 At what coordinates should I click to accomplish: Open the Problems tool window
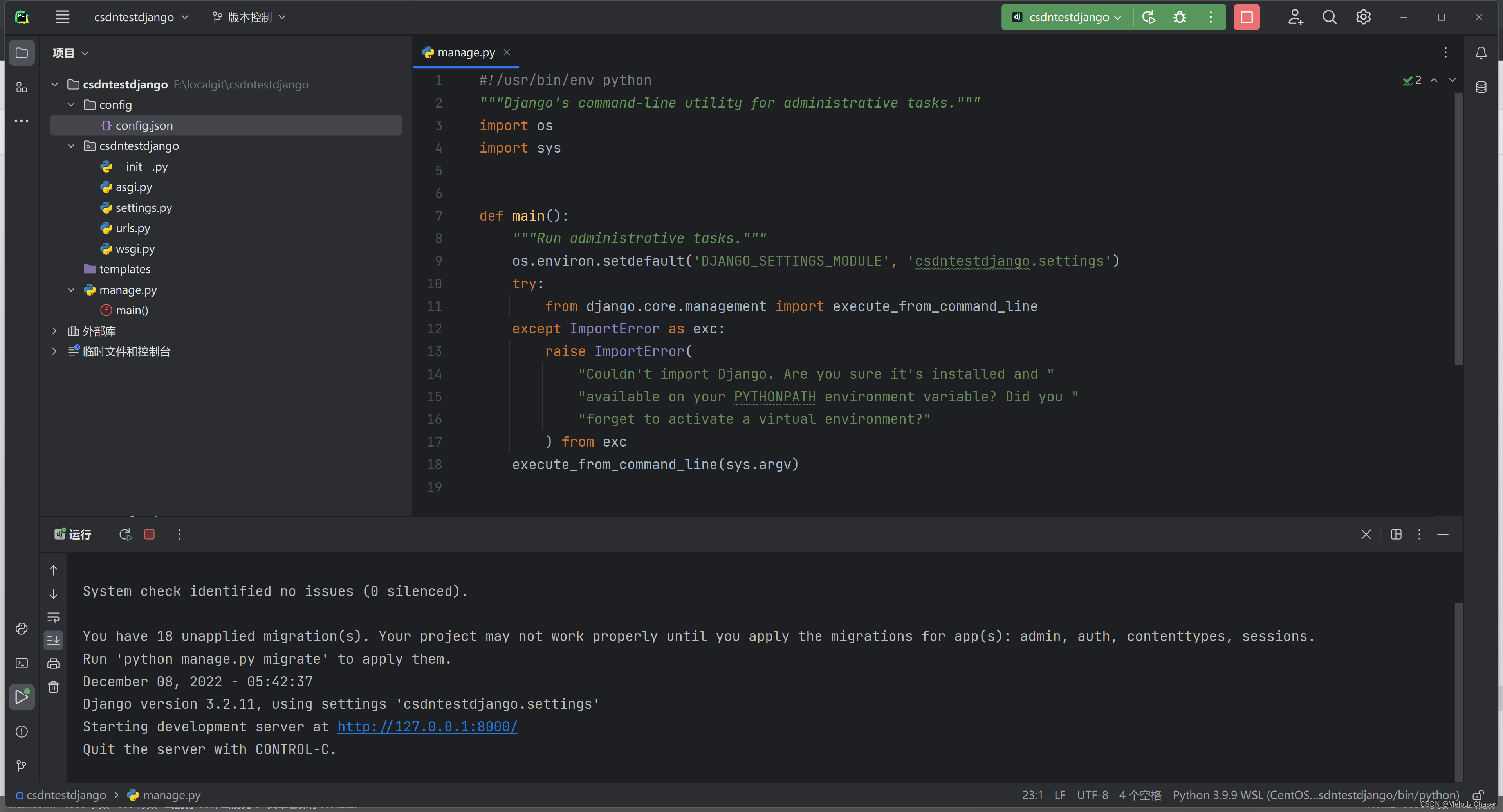pos(22,731)
